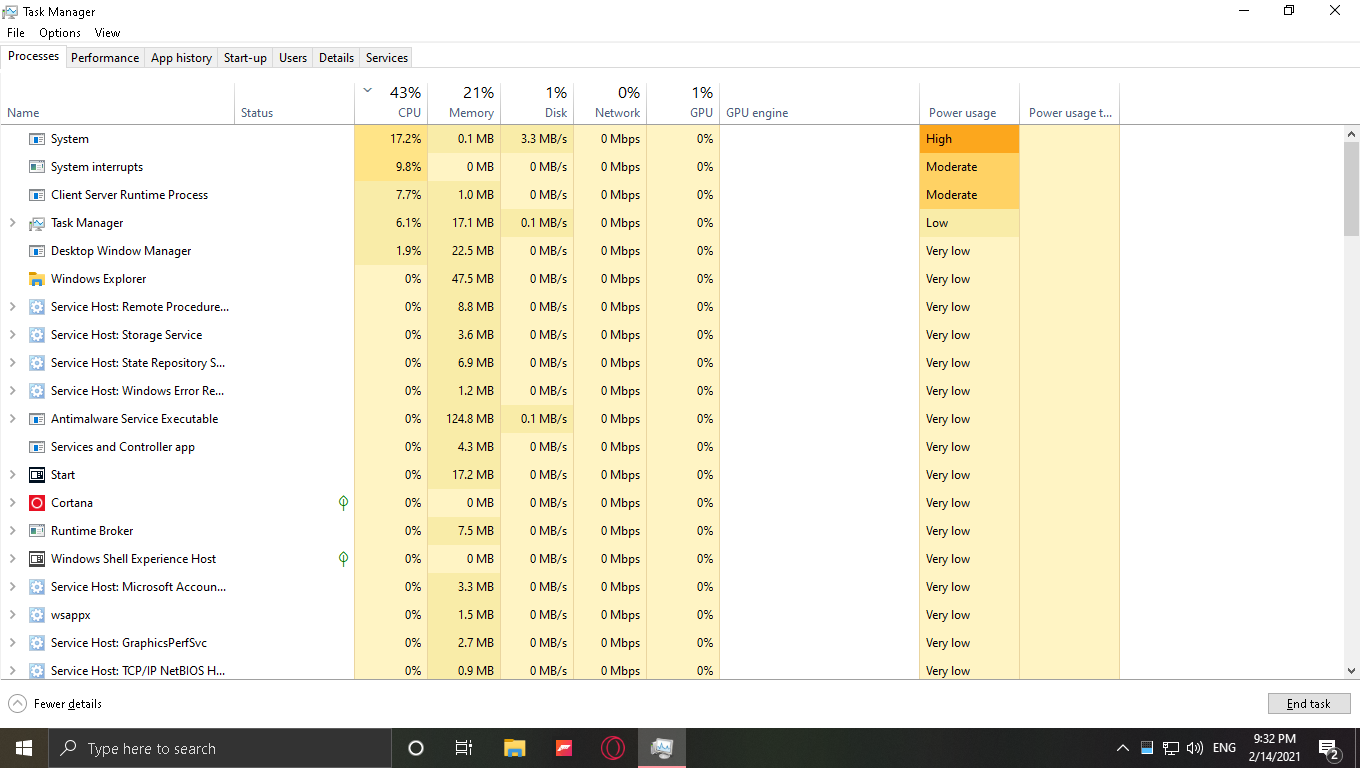Click the Task Manager process row icon

(x=37, y=223)
